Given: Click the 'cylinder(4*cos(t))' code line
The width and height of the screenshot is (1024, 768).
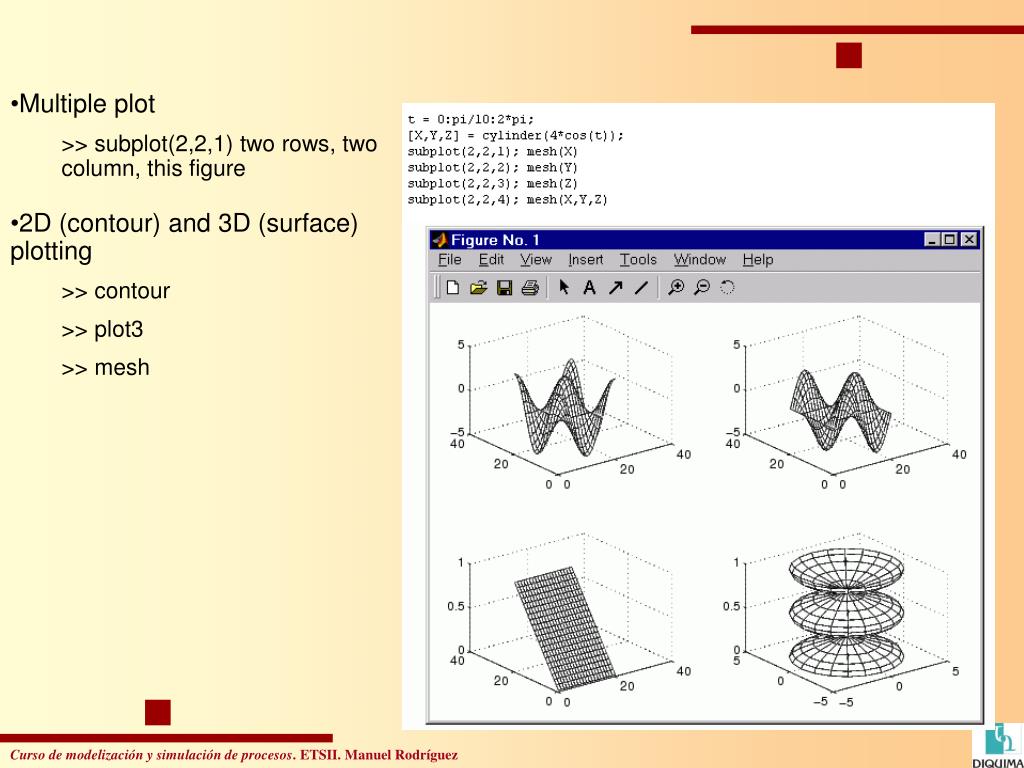Looking at the screenshot, I should click(516, 136).
